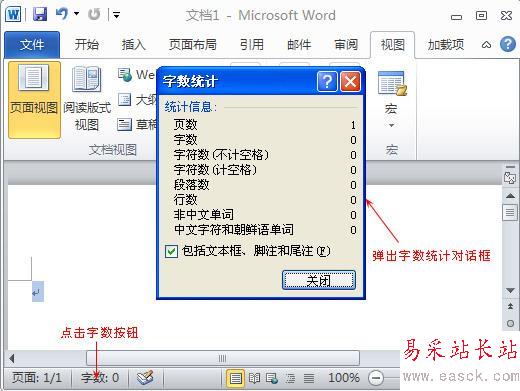Click vertical scrollbar down arrow
520x391 pixels.
(x=510, y=291)
